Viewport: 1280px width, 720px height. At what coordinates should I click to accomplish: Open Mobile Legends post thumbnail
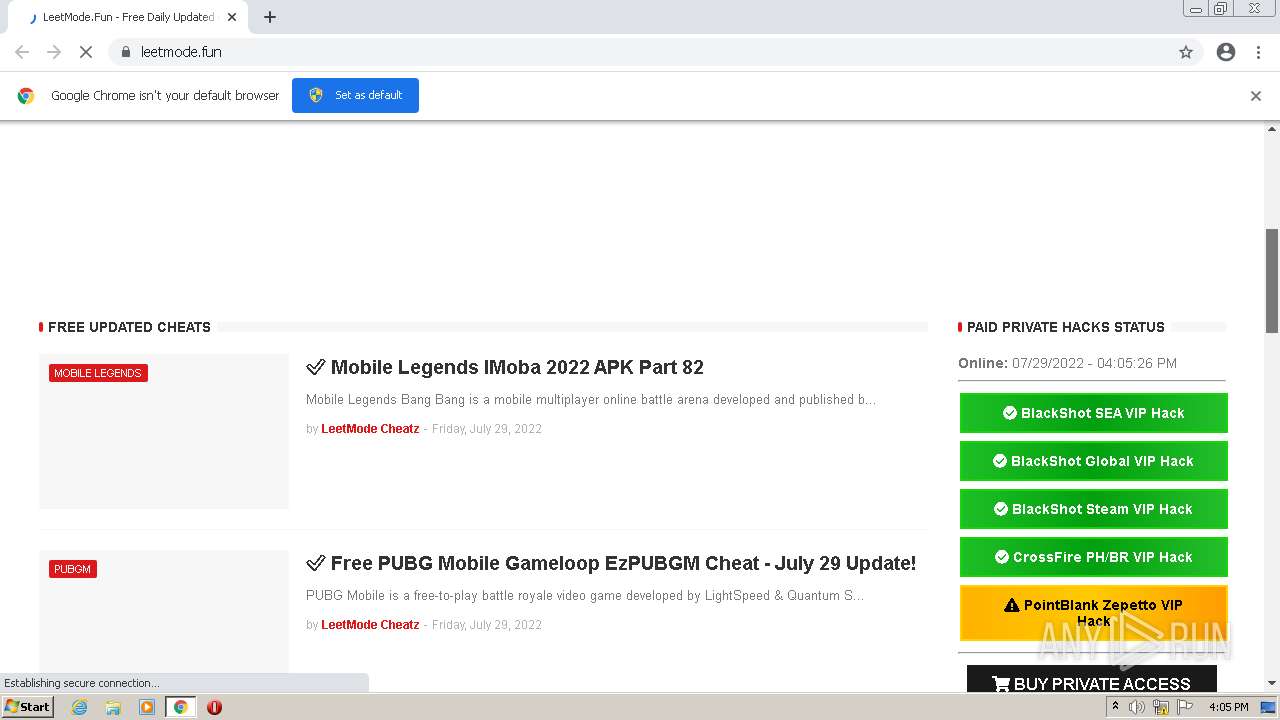164,431
